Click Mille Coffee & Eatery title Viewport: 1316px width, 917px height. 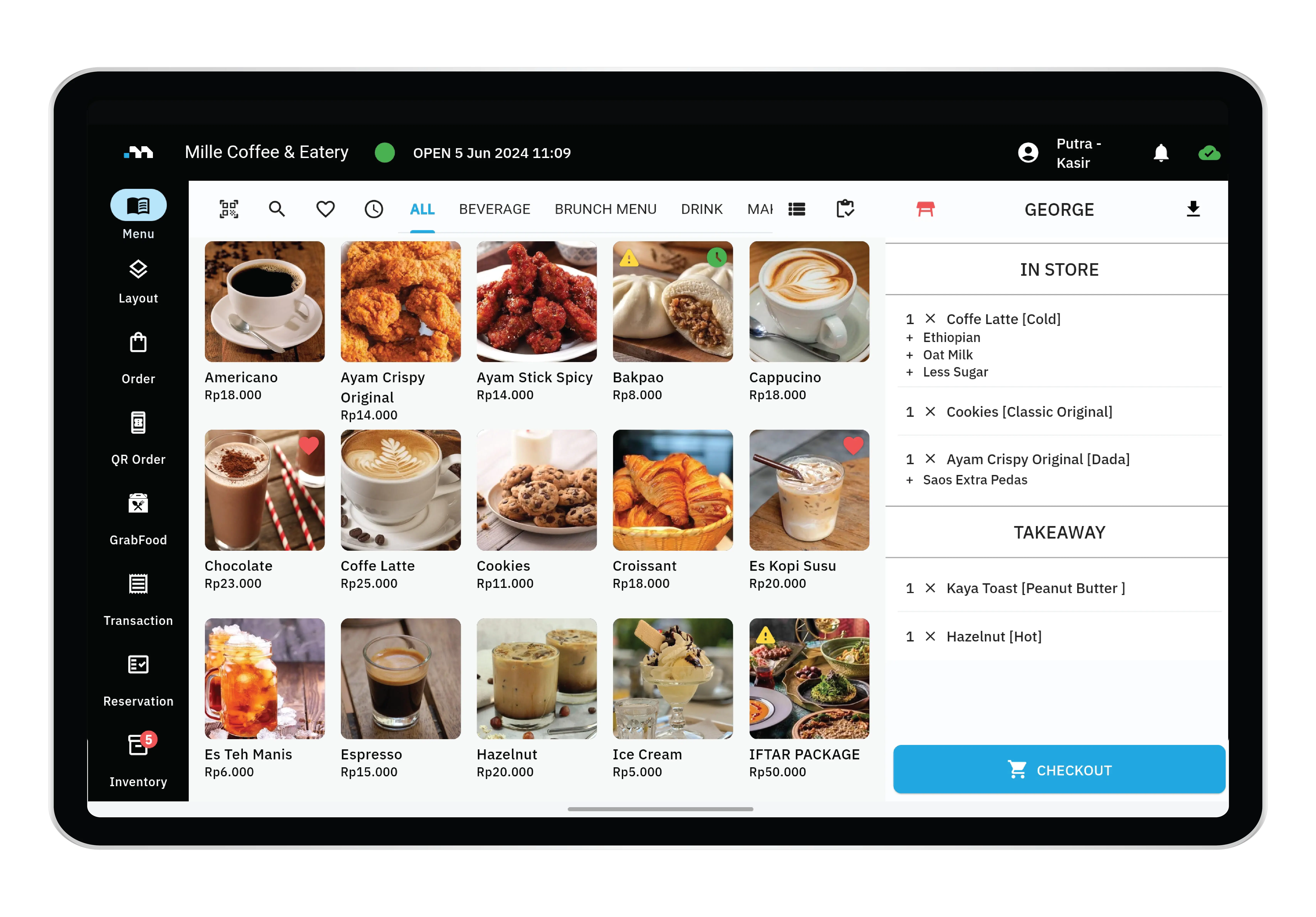point(267,152)
